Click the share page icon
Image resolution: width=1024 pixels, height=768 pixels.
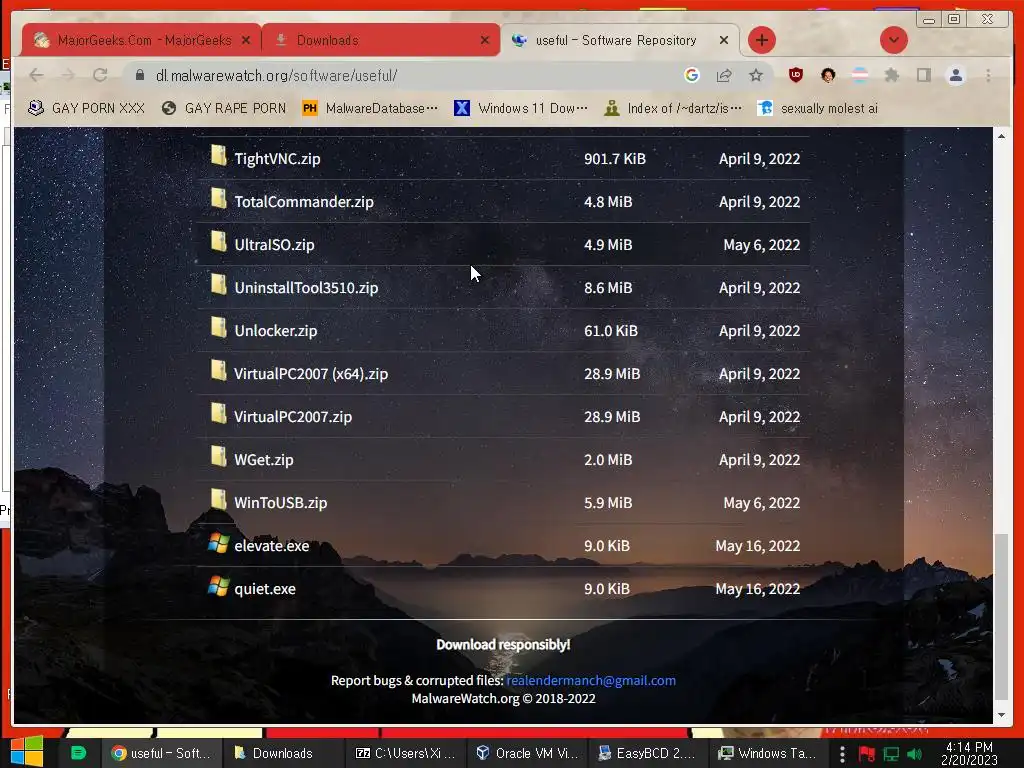[x=724, y=76]
